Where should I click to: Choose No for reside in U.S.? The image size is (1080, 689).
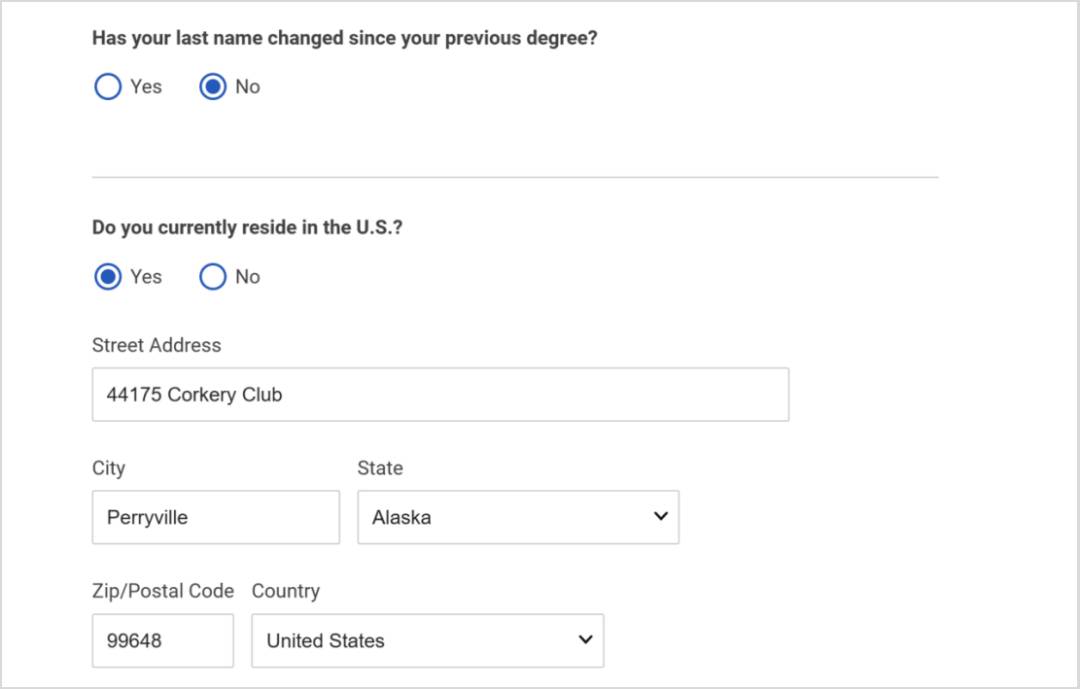[x=213, y=277]
